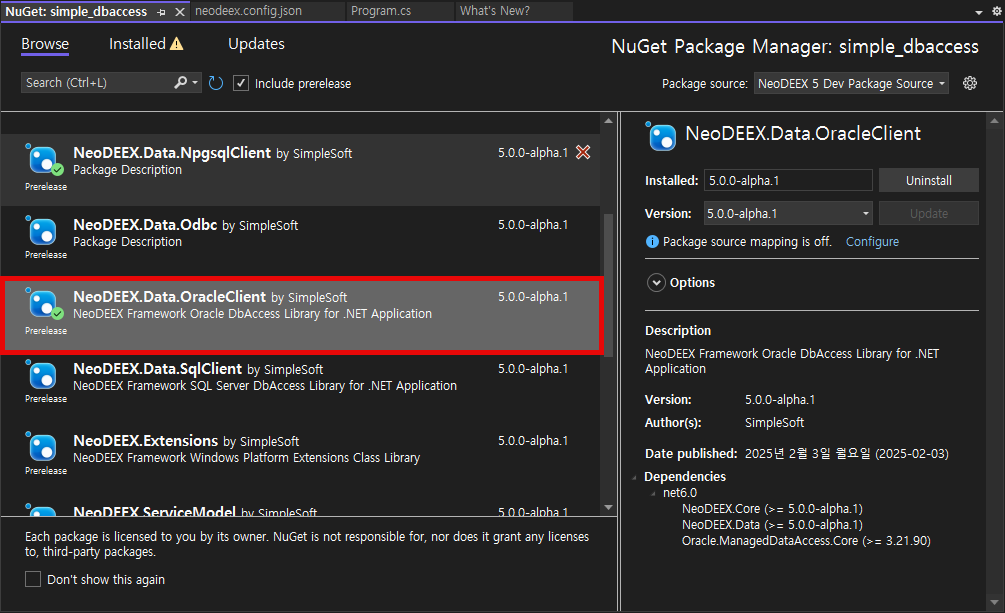Select NeoDEEX.Data.NpgsqlClient package row
Viewport: 1005px width, 613px height.
pos(300,170)
